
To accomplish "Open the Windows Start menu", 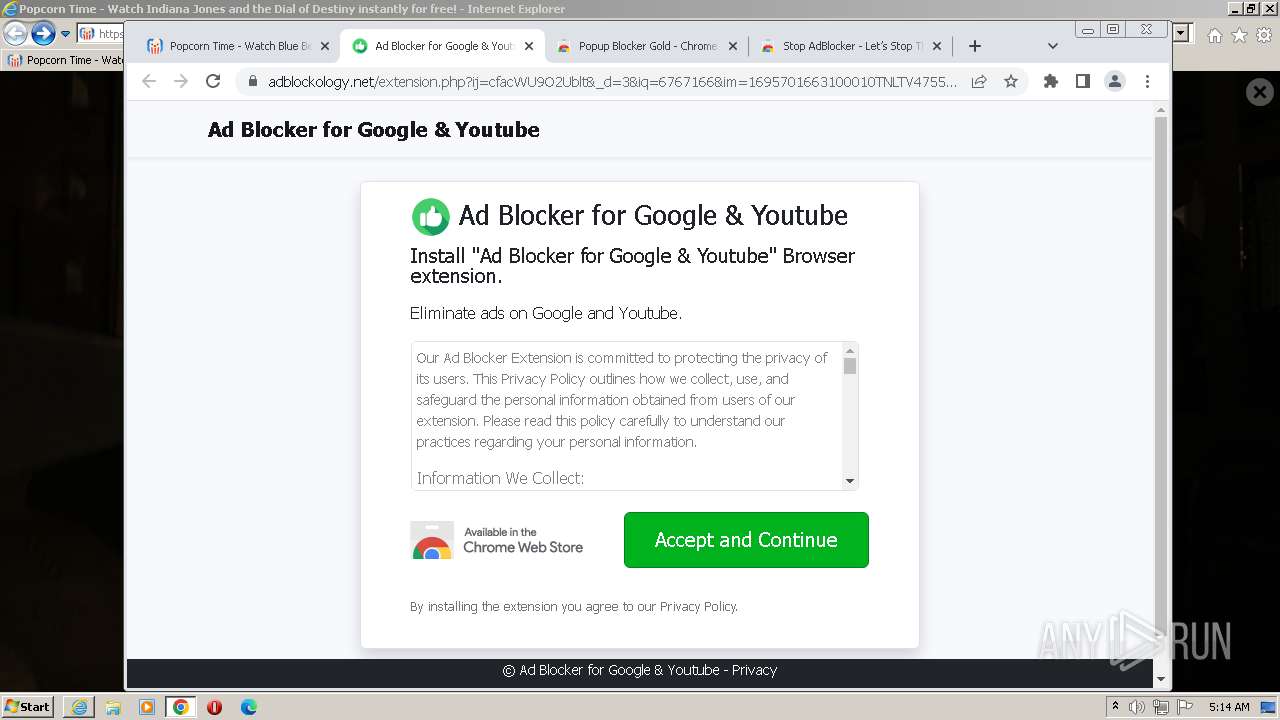I will pyautogui.click(x=28, y=707).
